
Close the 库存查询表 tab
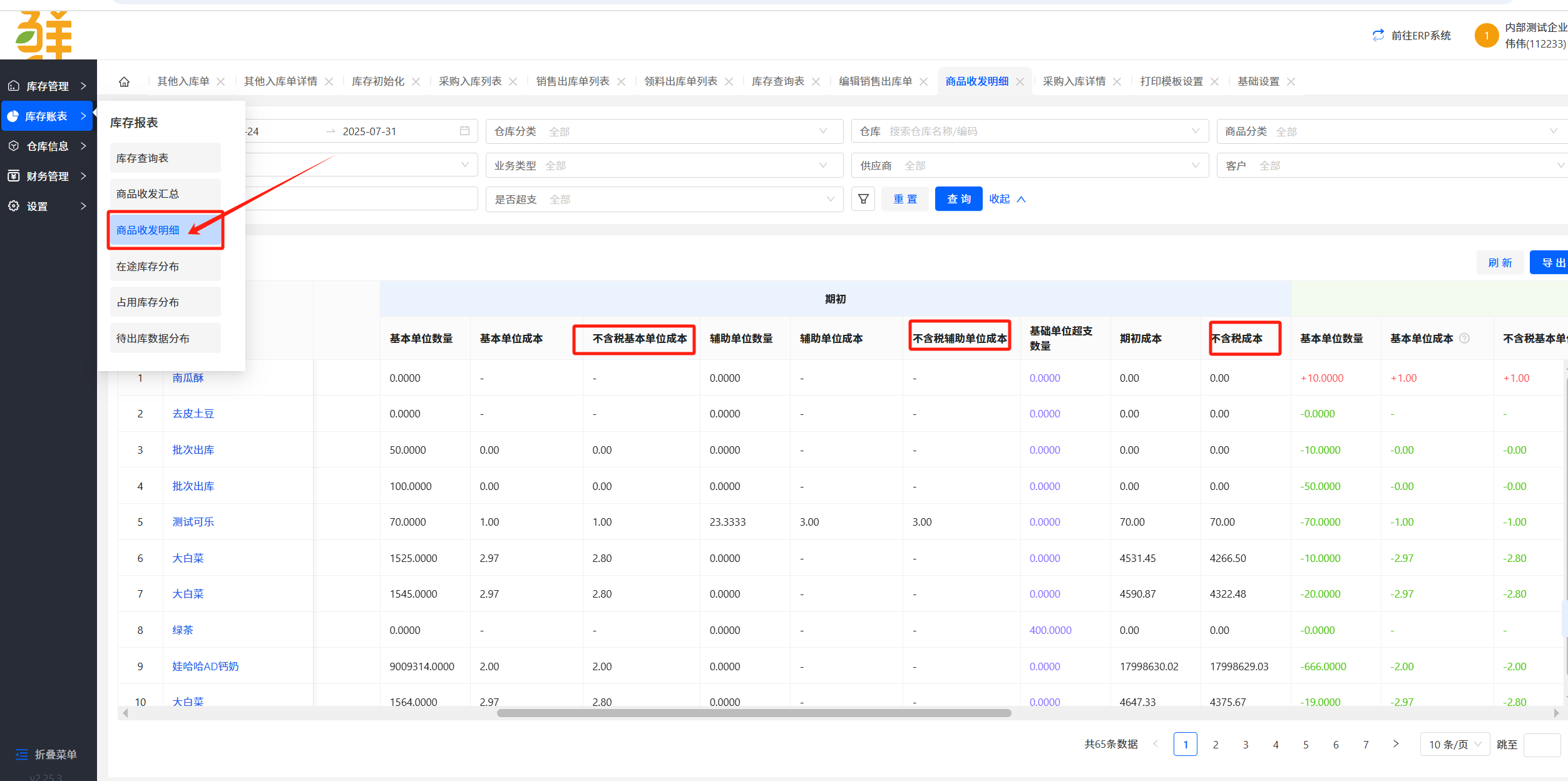pyautogui.click(x=816, y=81)
